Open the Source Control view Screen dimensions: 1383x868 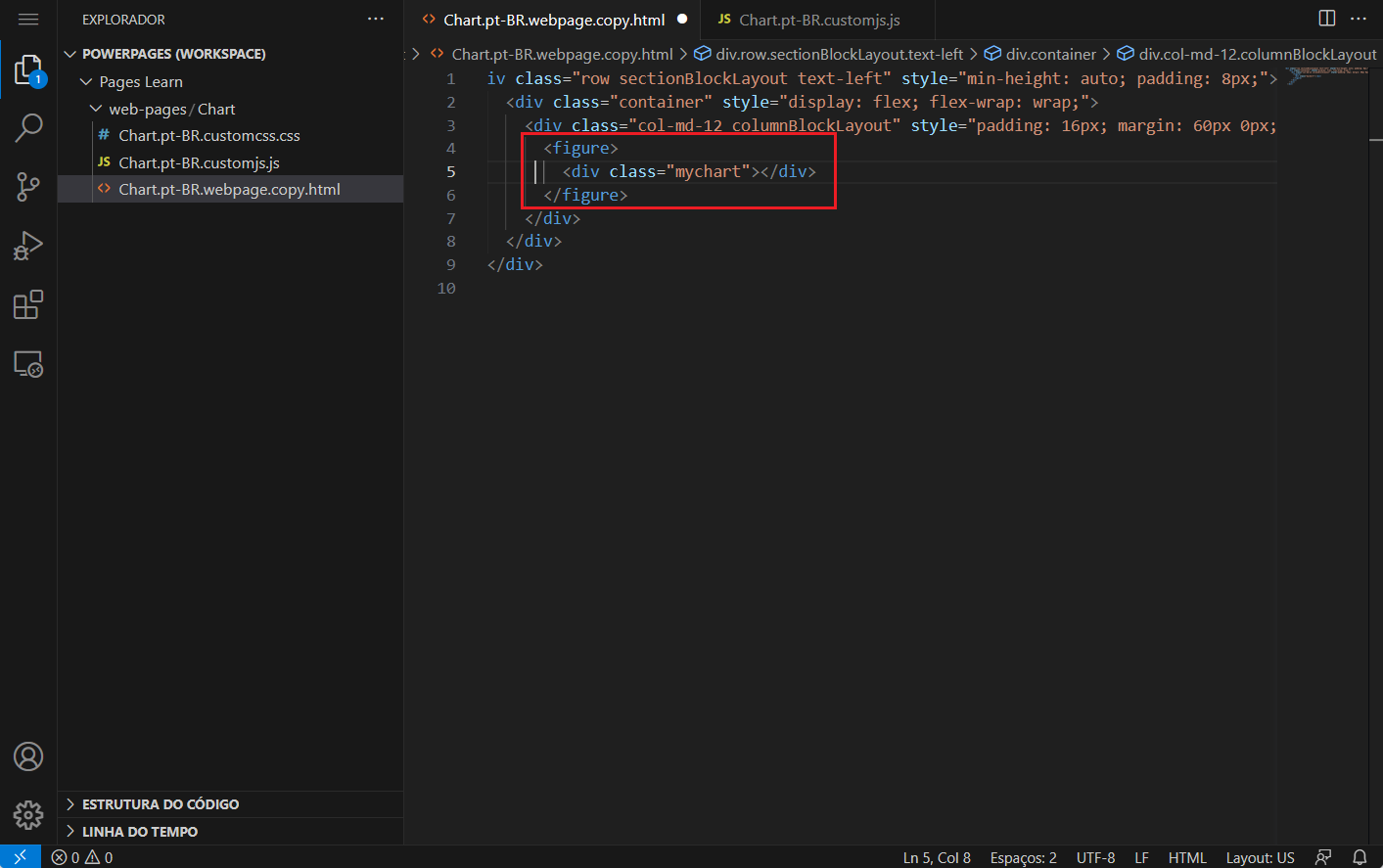tap(28, 187)
